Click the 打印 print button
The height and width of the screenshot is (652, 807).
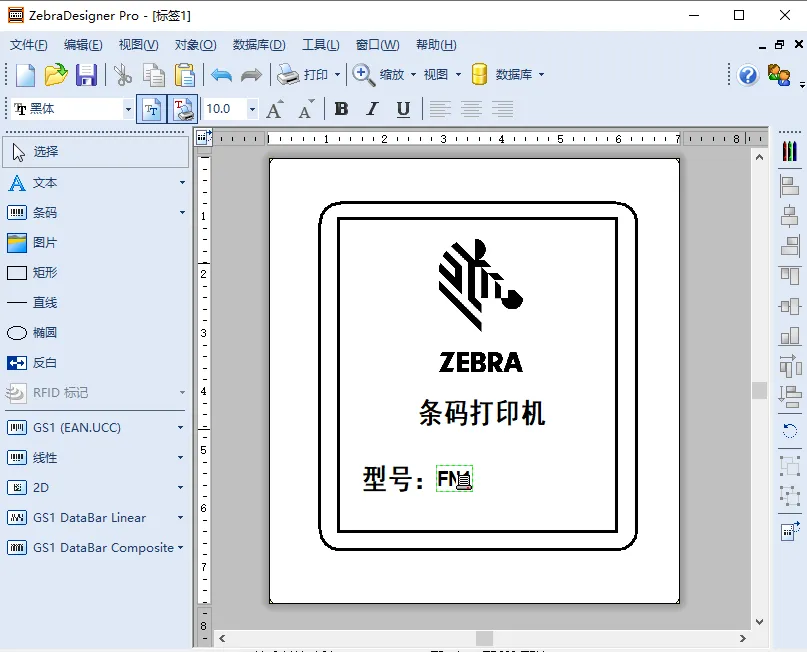305,75
